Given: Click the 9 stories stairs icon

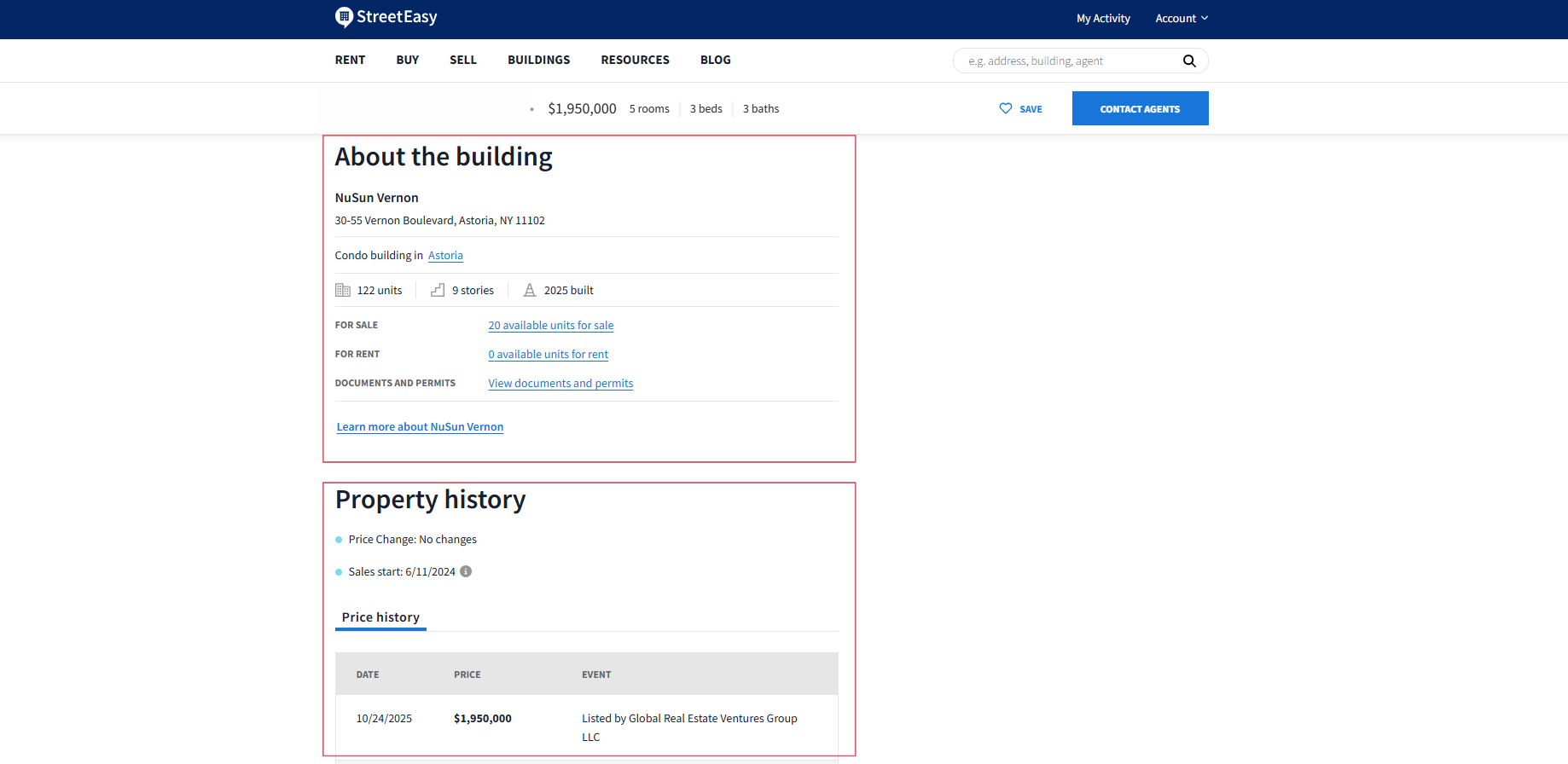Looking at the screenshot, I should pos(438,290).
